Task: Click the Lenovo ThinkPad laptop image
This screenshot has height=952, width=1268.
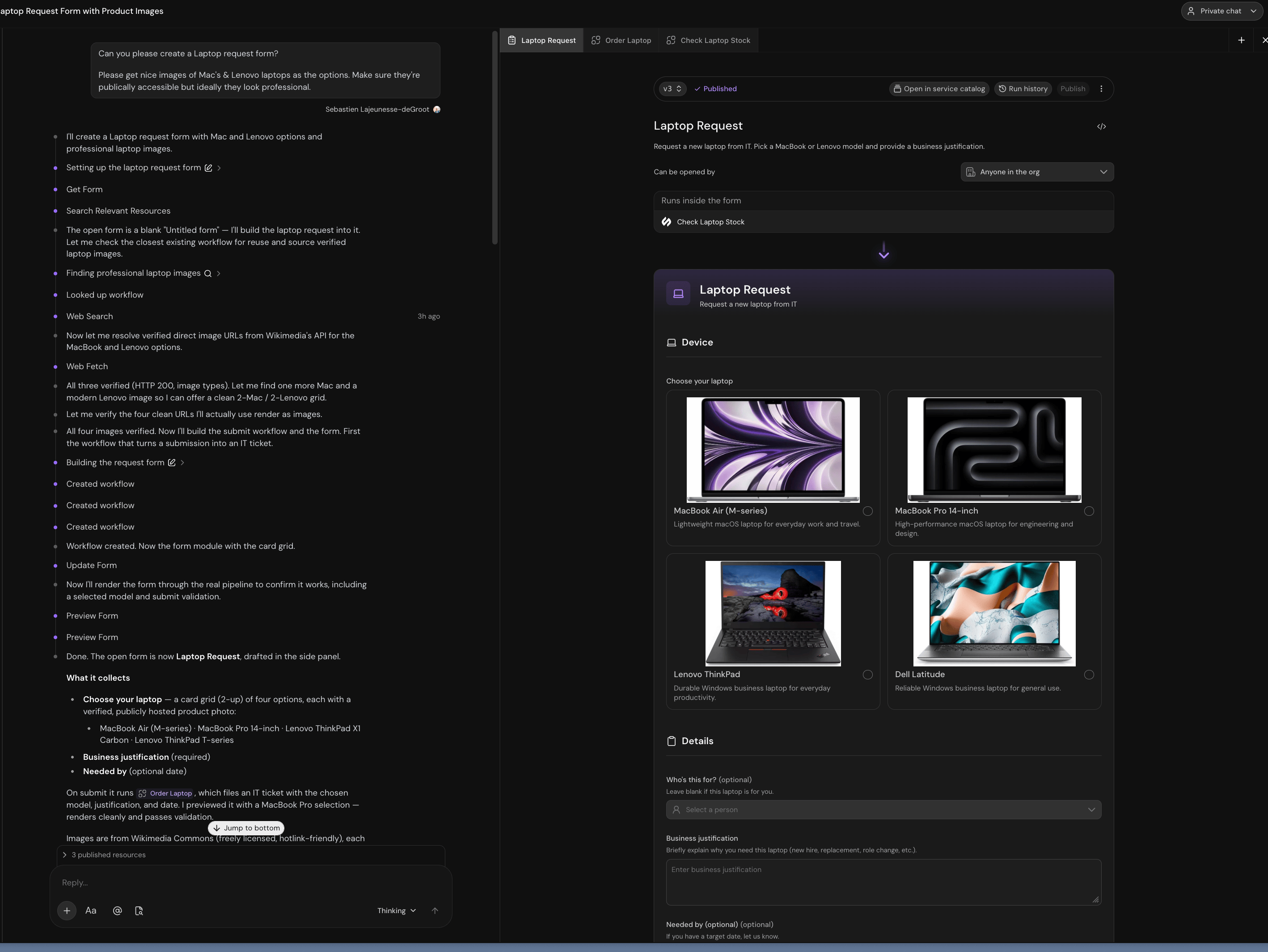Action: 773,613
